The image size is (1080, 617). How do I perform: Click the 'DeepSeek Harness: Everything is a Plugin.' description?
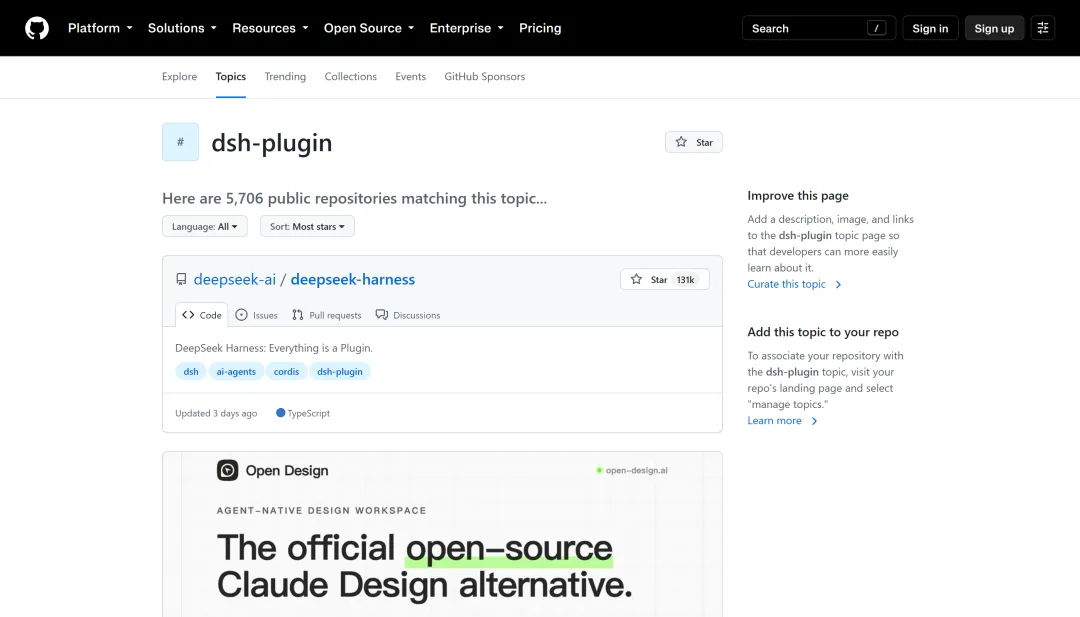(x=274, y=348)
